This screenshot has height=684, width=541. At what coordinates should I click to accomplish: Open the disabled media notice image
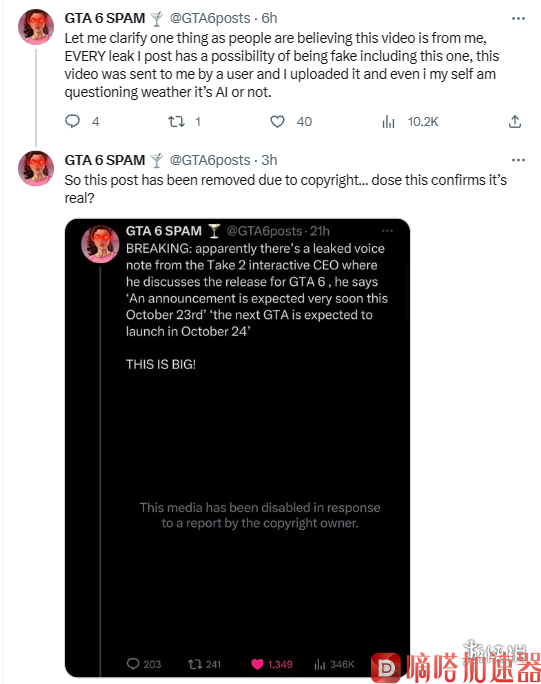tap(260, 515)
